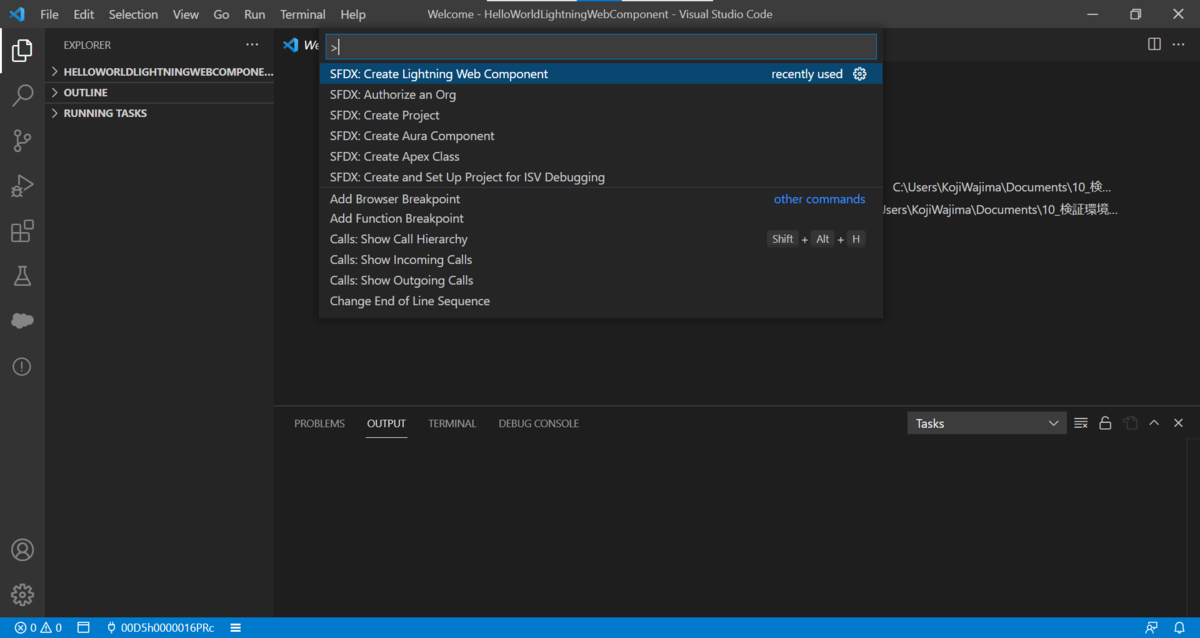The height and width of the screenshot is (638, 1200).
Task: Select Add Function Breakpoint command
Action: pos(601,218)
